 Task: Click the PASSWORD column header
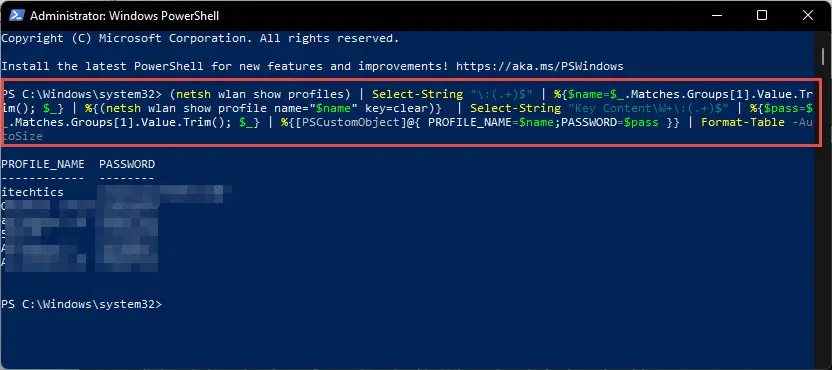coord(127,165)
